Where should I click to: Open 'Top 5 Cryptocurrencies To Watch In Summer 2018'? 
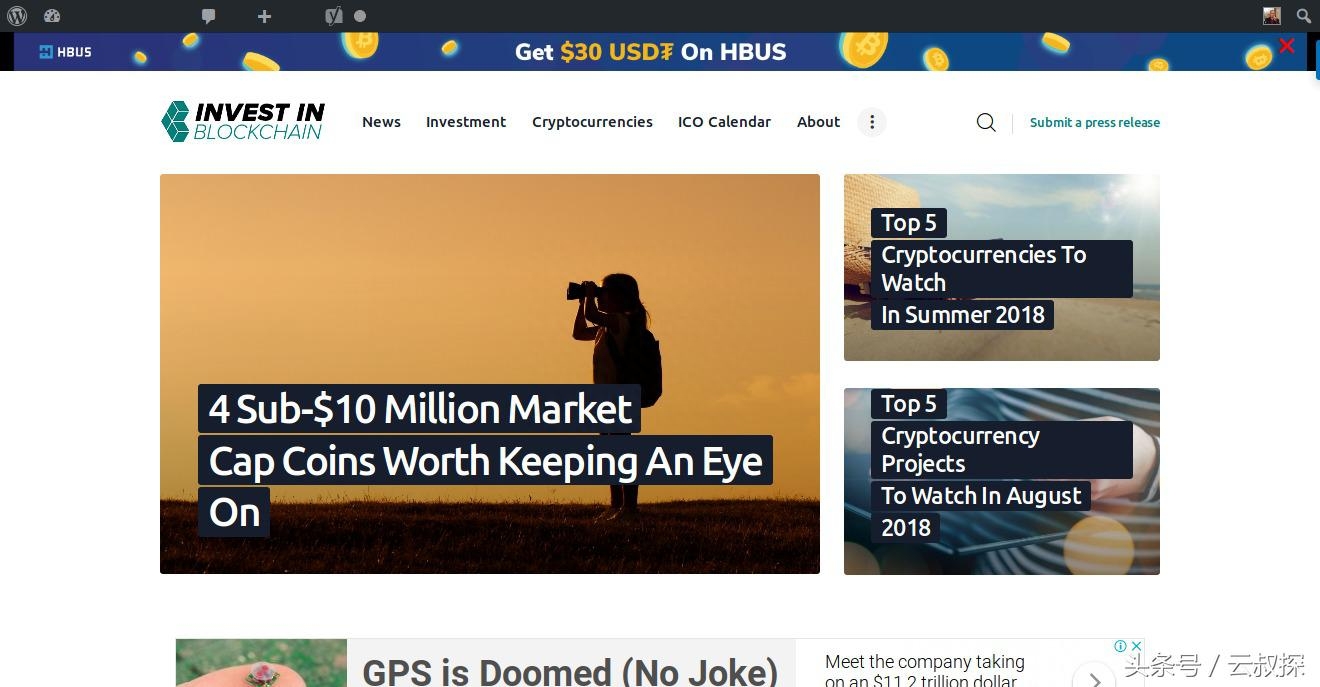(1002, 268)
